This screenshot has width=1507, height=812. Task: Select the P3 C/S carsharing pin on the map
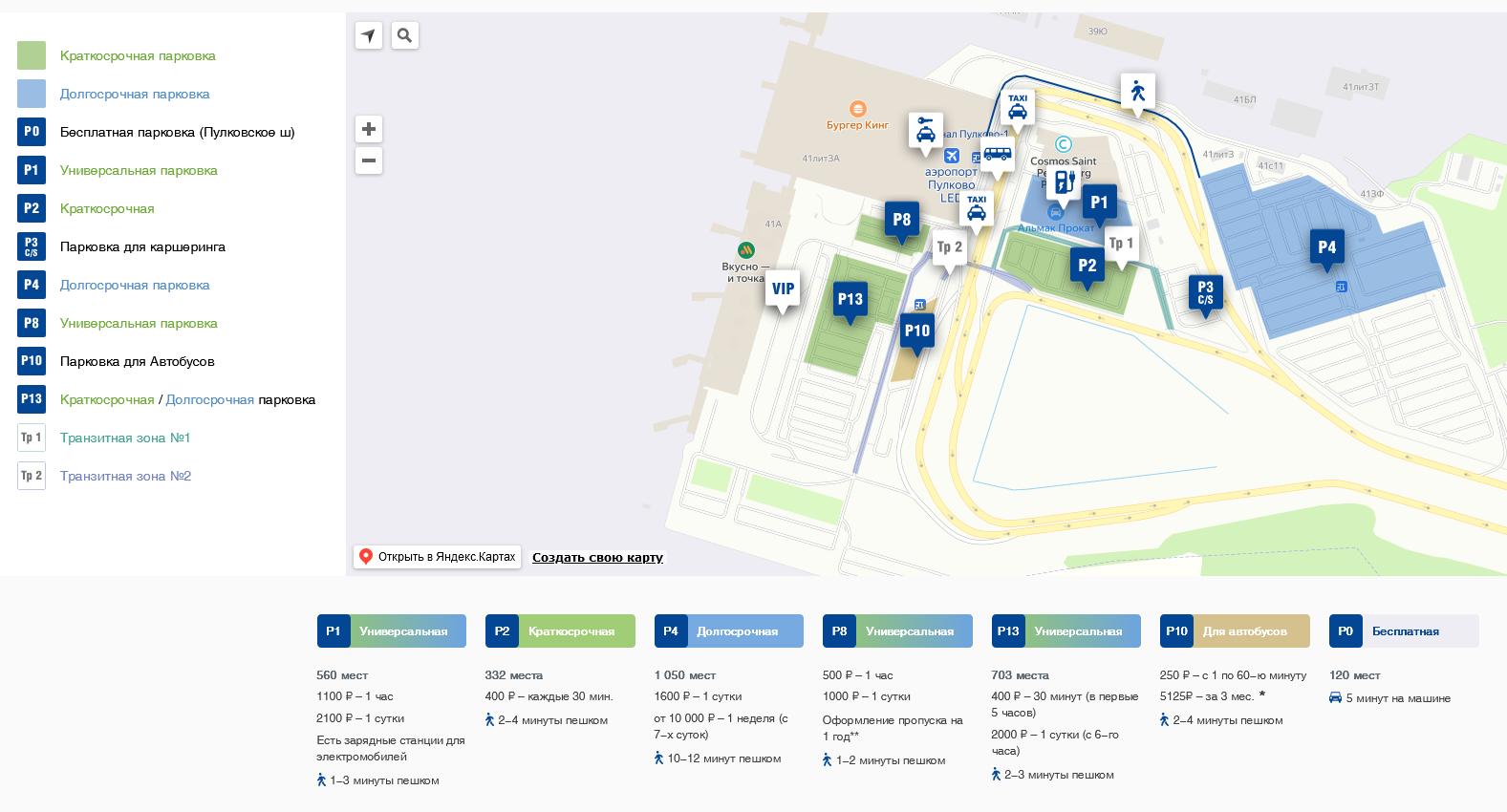tap(1205, 292)
